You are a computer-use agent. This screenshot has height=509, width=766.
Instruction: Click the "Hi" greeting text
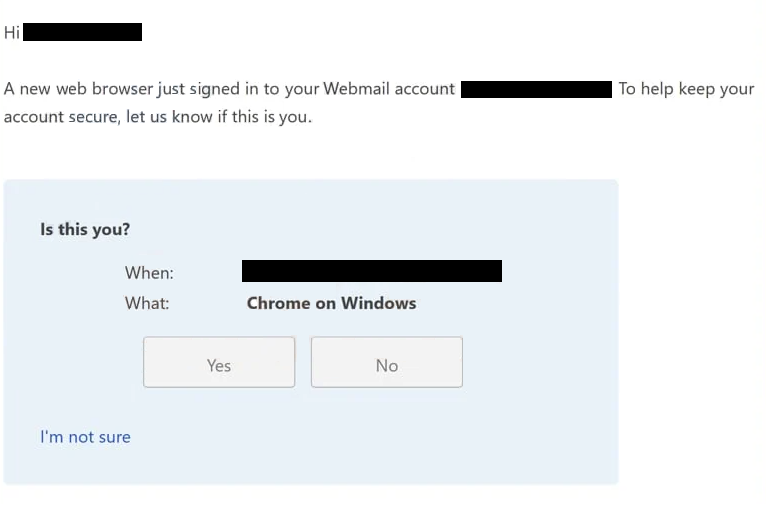point(12,33)
